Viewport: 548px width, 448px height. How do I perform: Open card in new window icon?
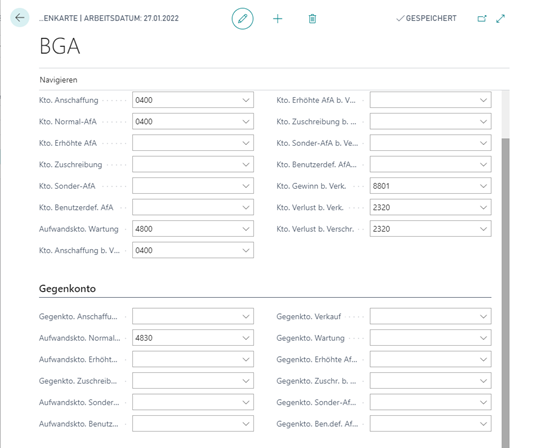482,19
